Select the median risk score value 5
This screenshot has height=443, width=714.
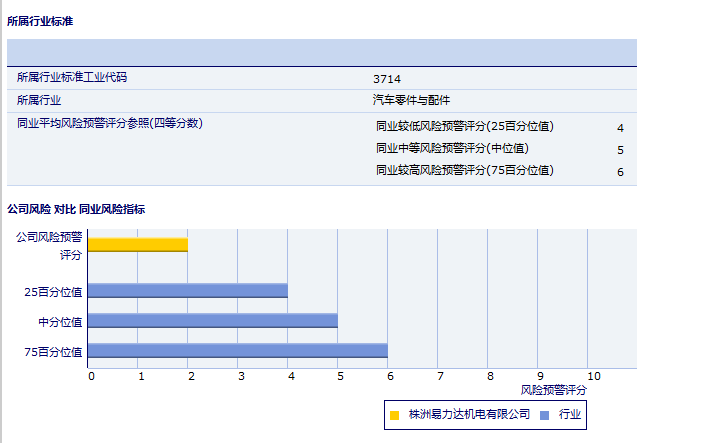(x=620, y=150)
